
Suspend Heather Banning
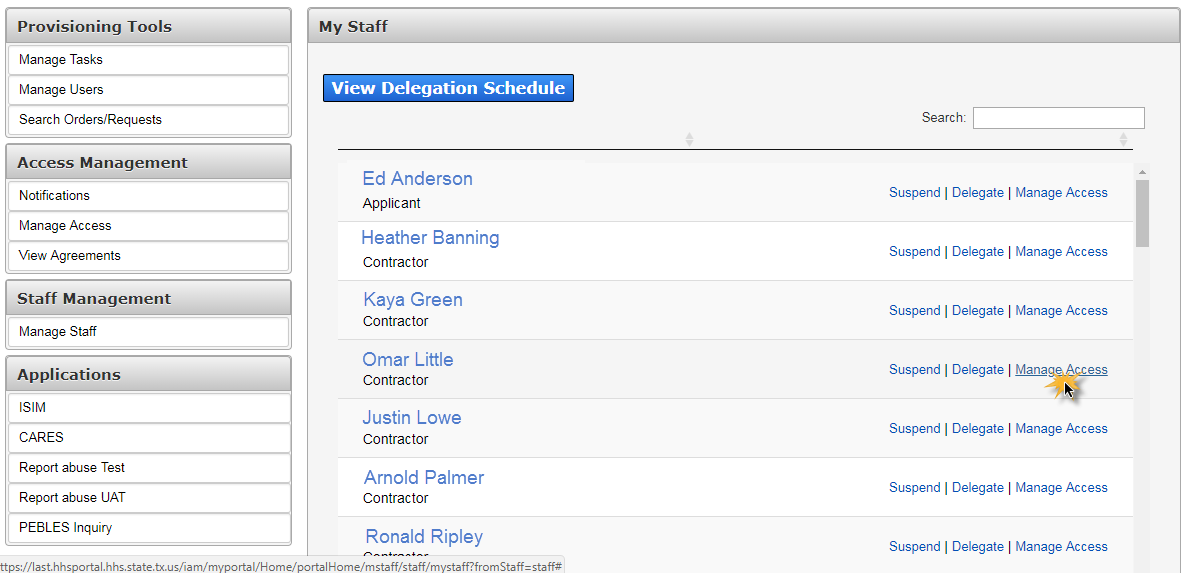point(914,252)
